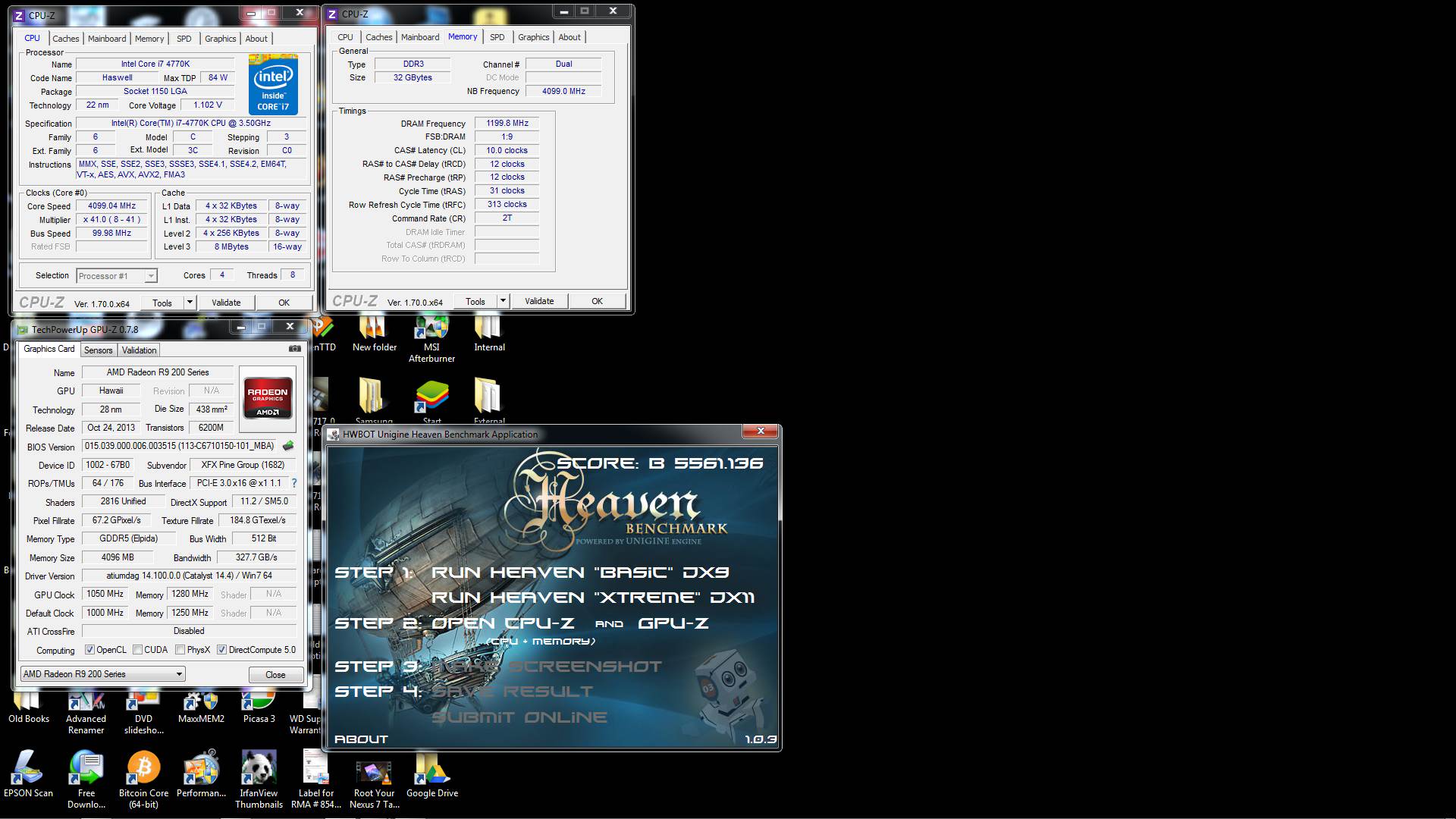Select the MaxxMEM2 desktop icon

pyautogui.click(x=201, y=708)
